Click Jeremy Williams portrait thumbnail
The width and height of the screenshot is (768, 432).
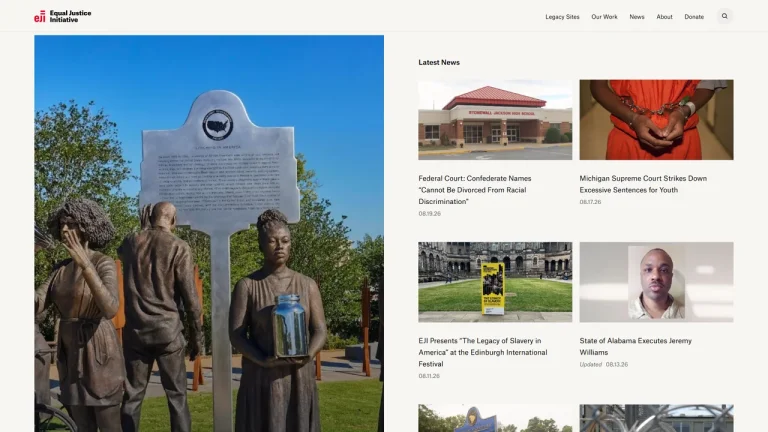tap(656, 282)
